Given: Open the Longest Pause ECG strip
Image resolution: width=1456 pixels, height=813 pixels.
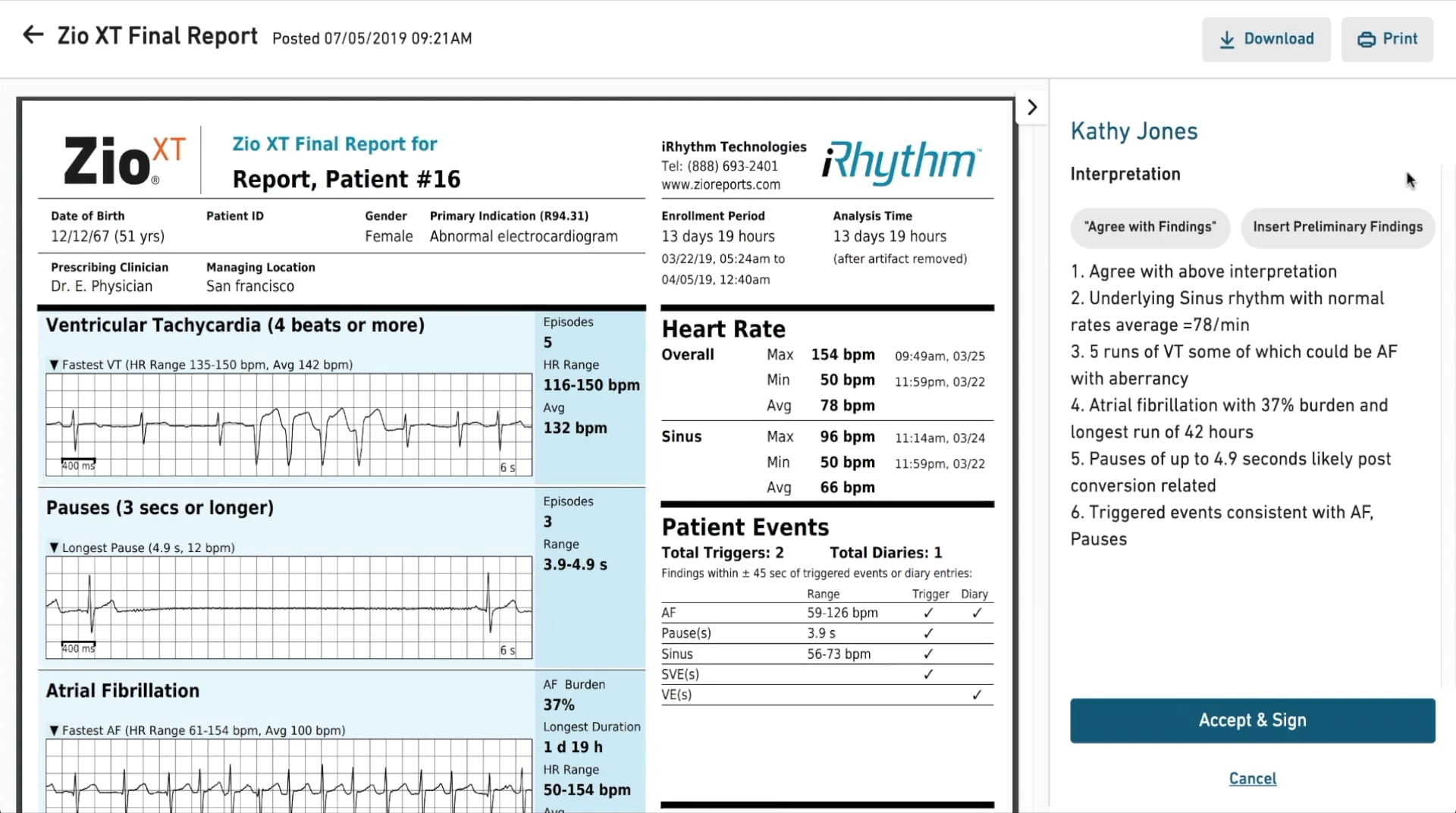Looking at the screenshot, I should [289, 607].
